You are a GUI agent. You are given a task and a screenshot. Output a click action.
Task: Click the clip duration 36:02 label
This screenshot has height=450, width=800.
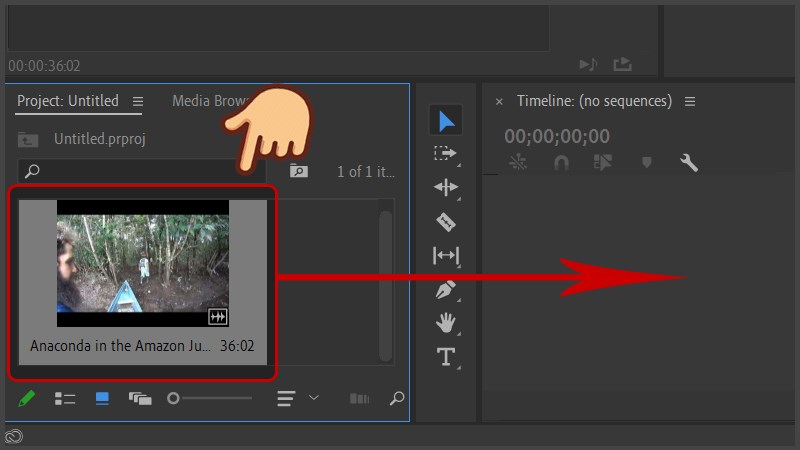tap(237, 346)
